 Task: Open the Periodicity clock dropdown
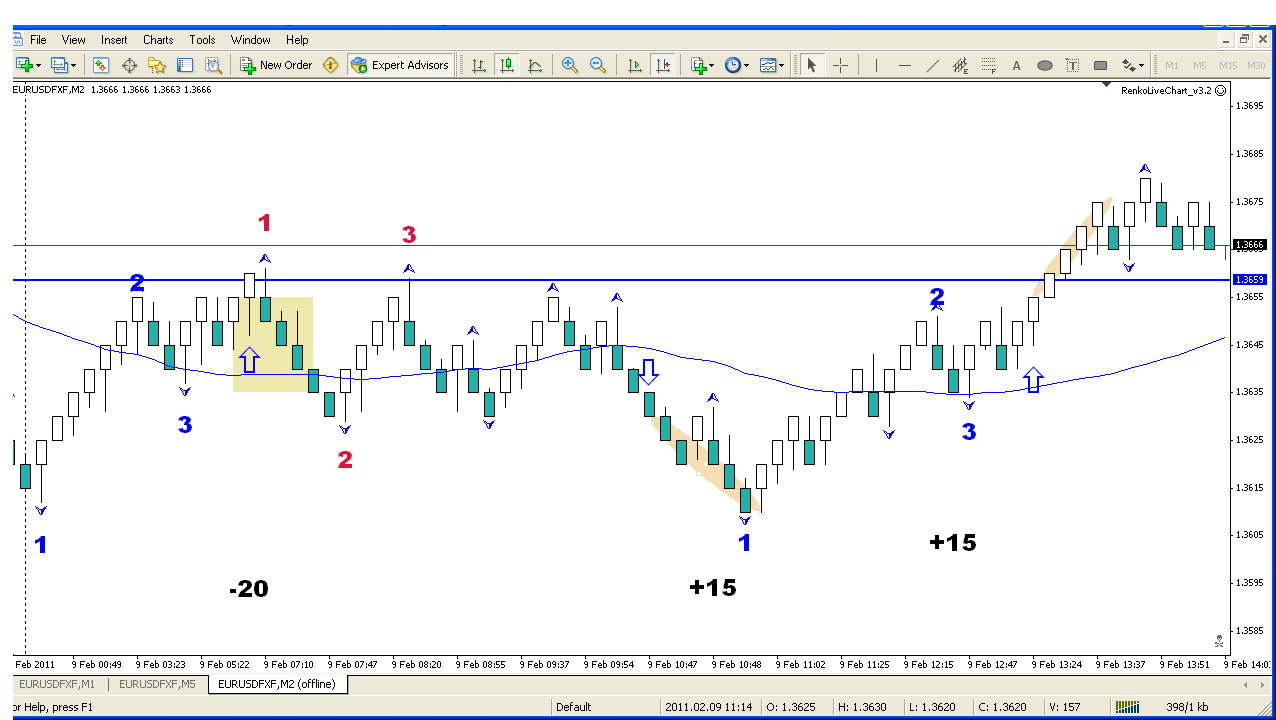click(x=736, y=65)
